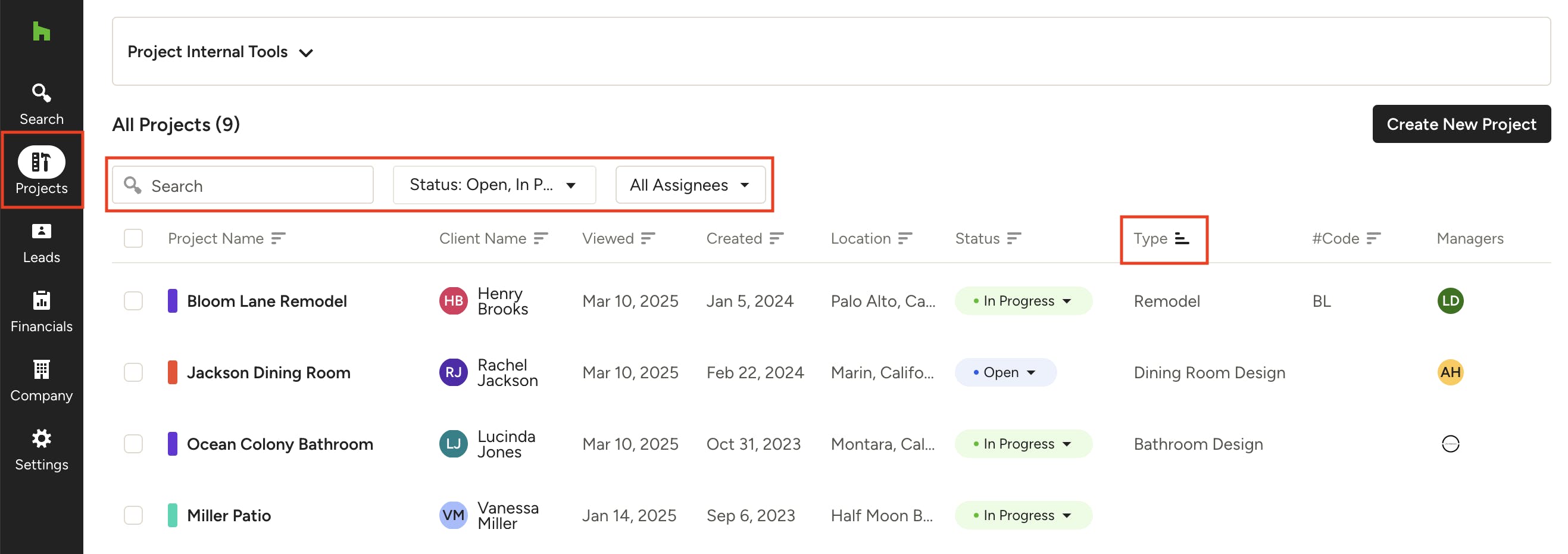
Task: Open Company section in sidebar
Action: pyautogui.click(x=42, y=381)
